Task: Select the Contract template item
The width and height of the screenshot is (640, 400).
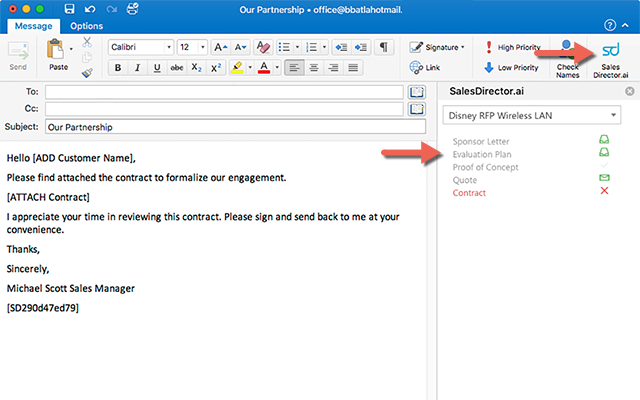Action: [469, 193]
